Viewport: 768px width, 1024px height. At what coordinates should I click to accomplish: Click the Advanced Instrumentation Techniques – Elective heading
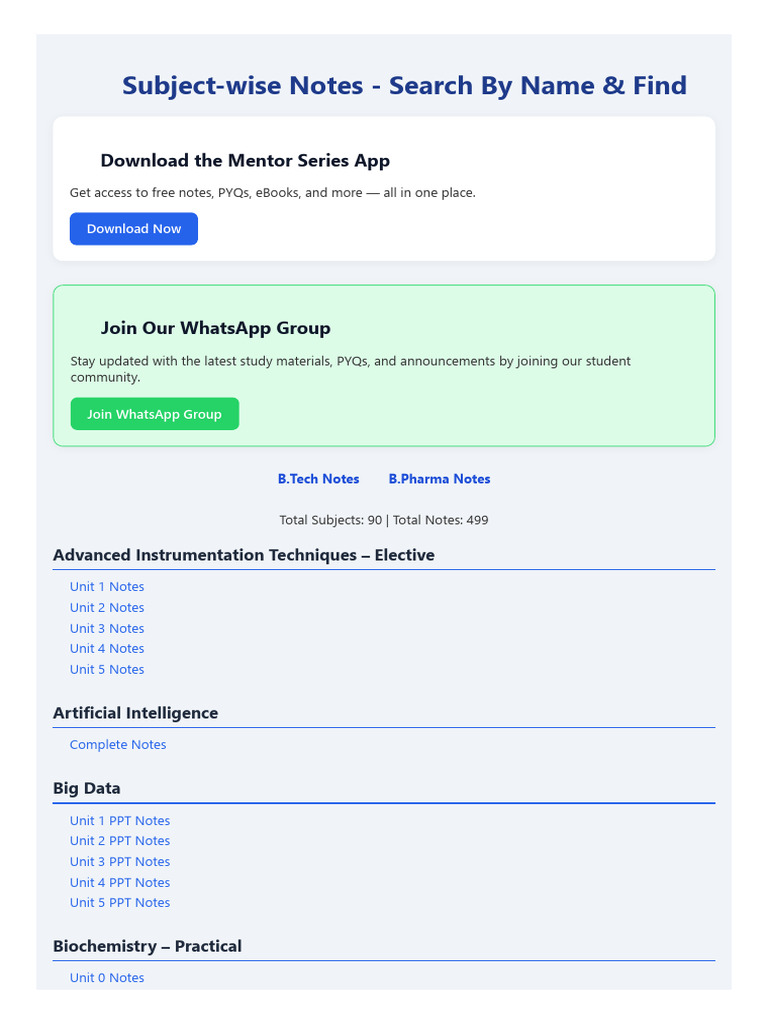244,555
